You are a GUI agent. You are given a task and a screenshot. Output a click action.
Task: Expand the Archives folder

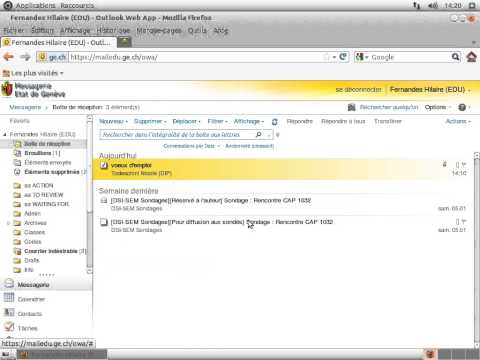click(x=8, y=223)
